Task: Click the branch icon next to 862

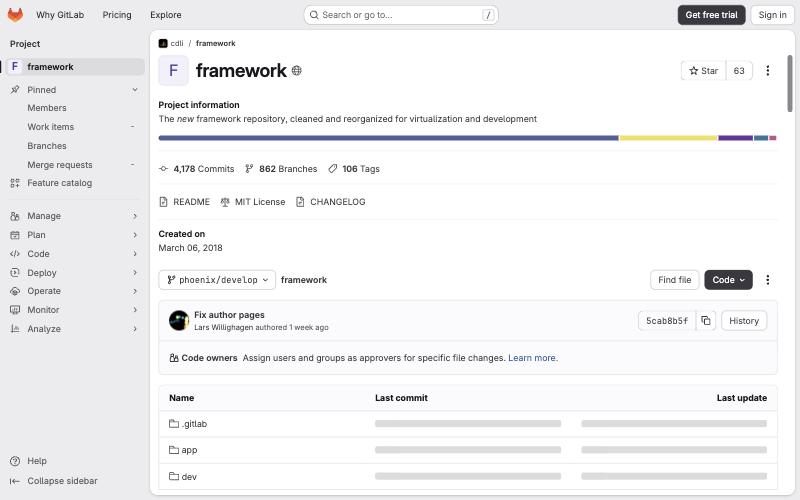Action: click(x=249, y=168)
